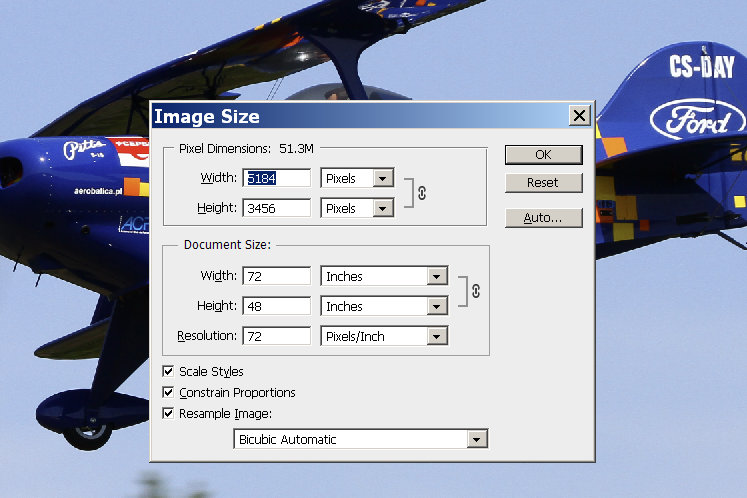
Task: Select the Document Size Height field
Action: coord(277,306)
